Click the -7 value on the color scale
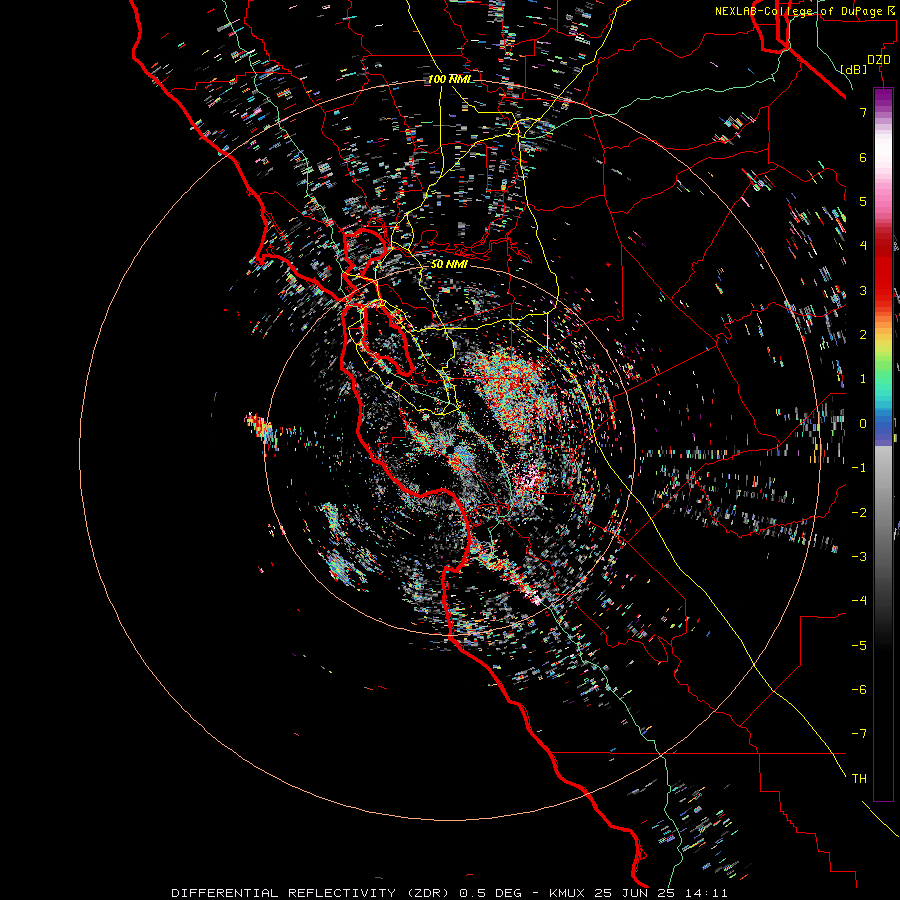 859,734
